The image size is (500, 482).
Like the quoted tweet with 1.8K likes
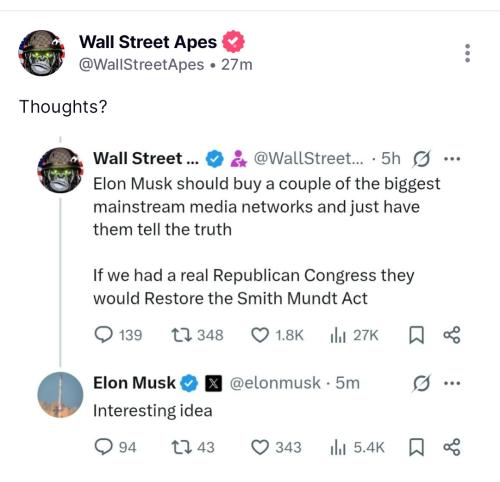point(260,335)
